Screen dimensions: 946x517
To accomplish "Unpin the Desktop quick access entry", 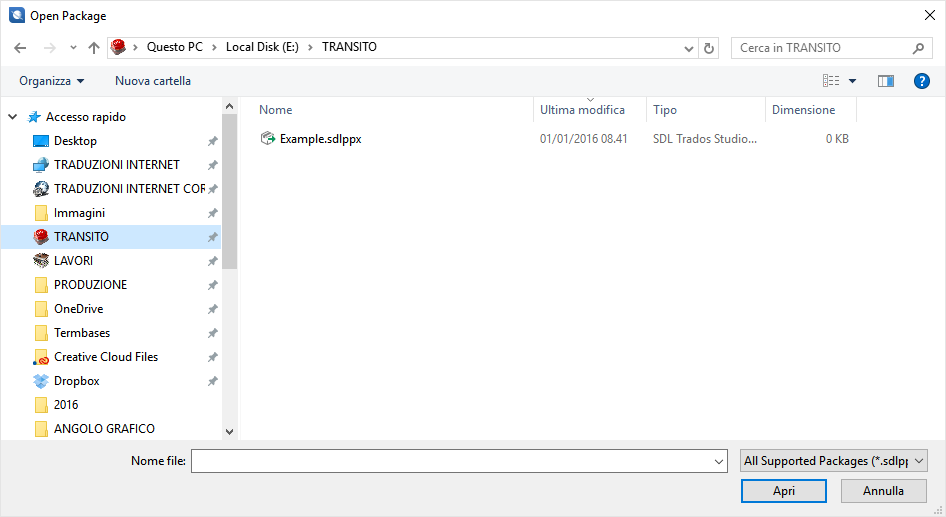I will (x=212, y=141).
